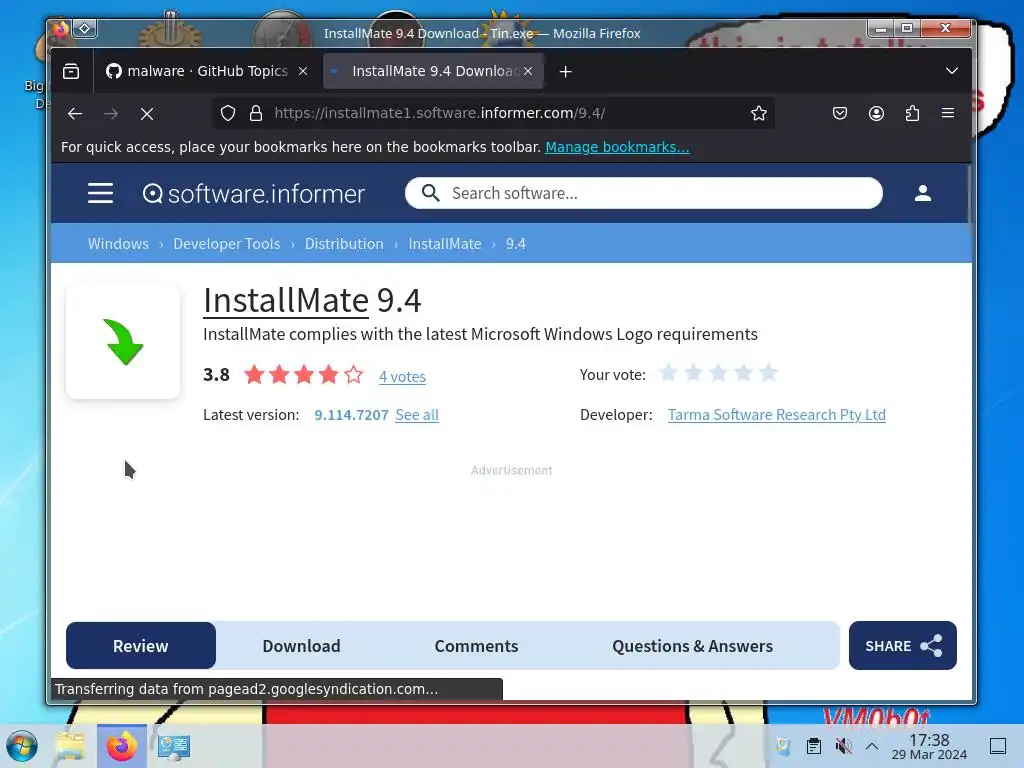Open Firefox account menu
Screen dimensions: 1024x768
coord(876,113)
